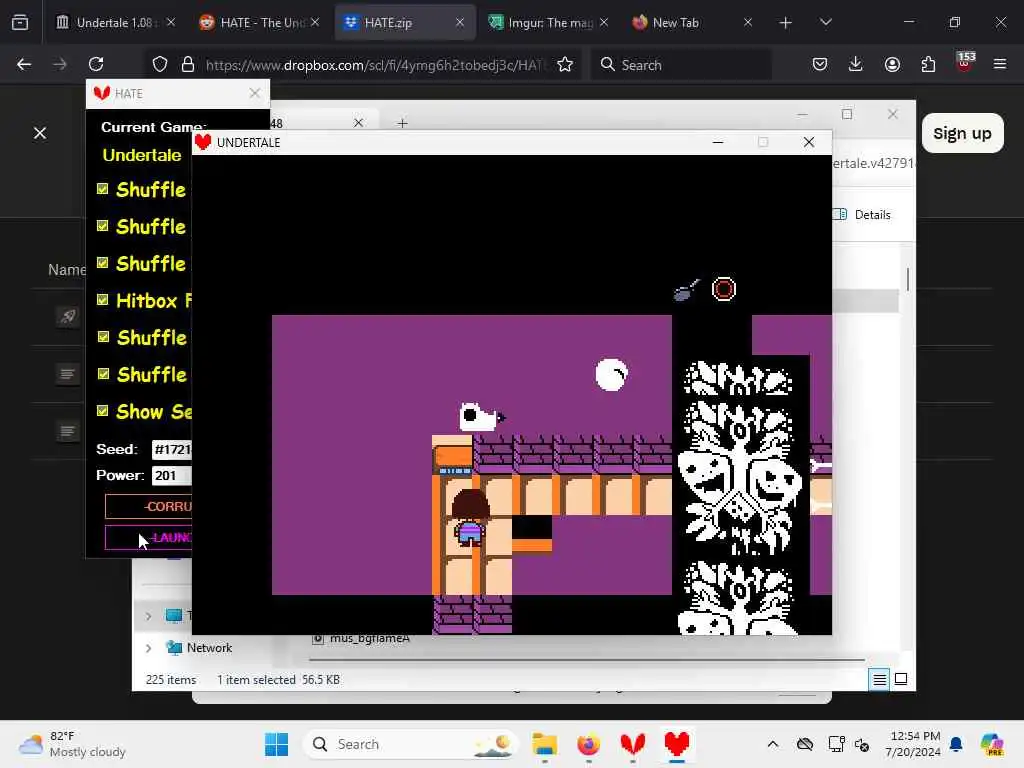
Task: Open the browser extensions puzzle icon
Action: pyautogui.click(x=928, y=64)
